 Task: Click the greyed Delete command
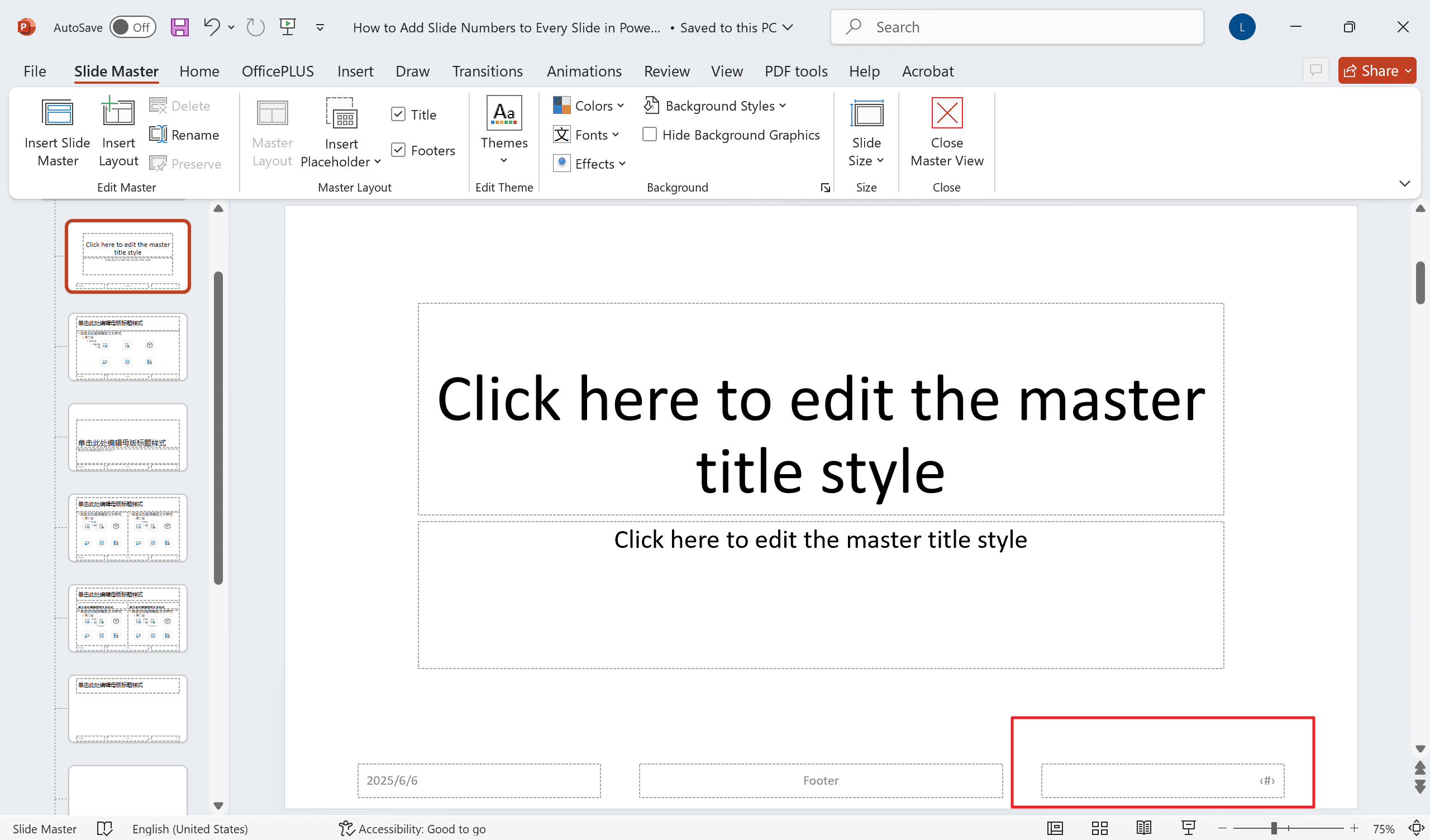click(x=180, y=106)
